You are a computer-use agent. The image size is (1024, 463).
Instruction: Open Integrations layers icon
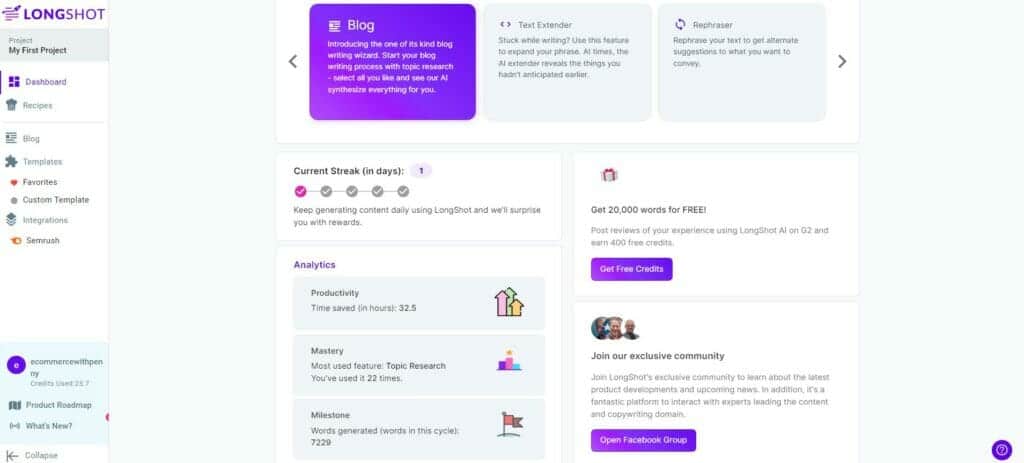[11, 220]
